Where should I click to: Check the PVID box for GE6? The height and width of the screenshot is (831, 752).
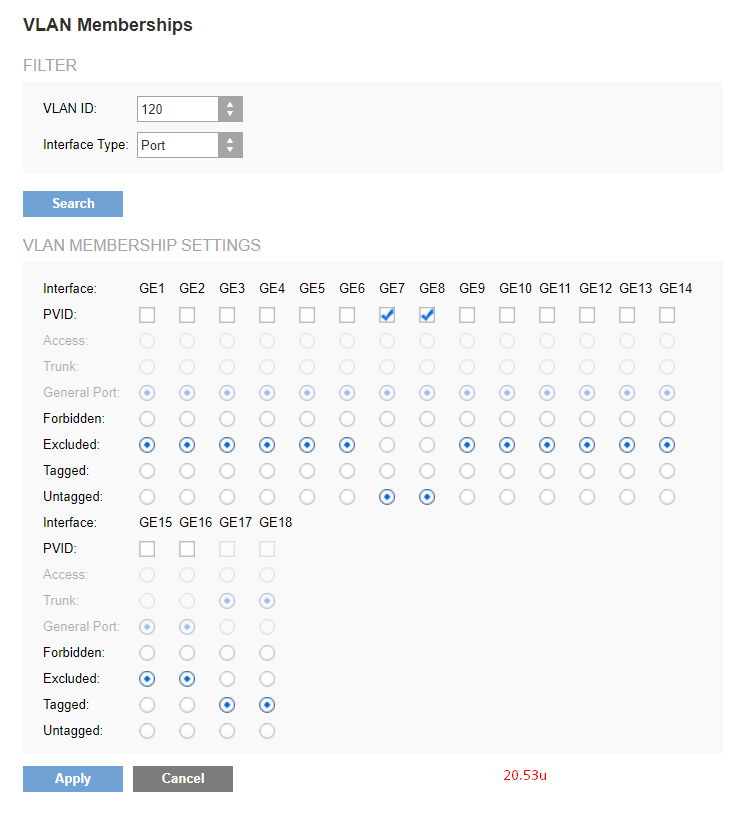pos(347,315)
